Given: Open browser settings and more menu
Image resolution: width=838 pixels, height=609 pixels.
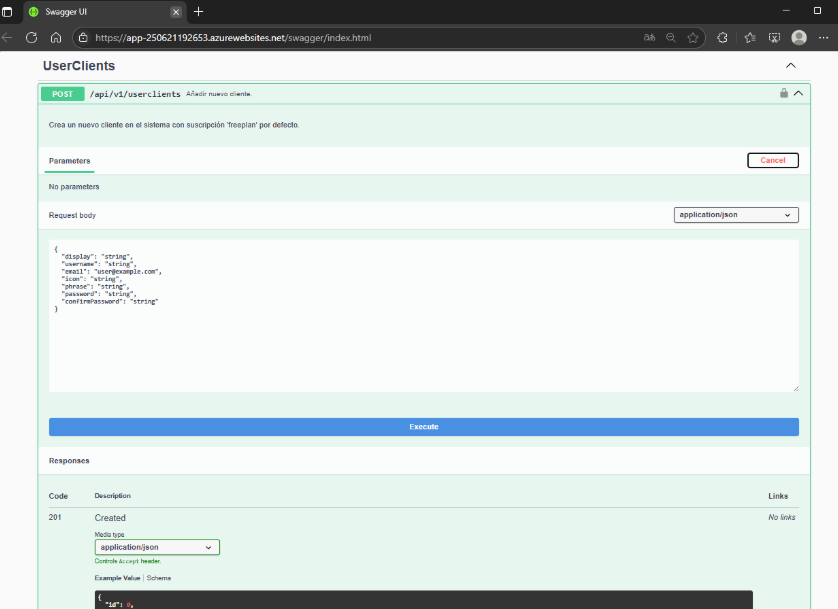Looking at the screenshot, I should (824, 37).
